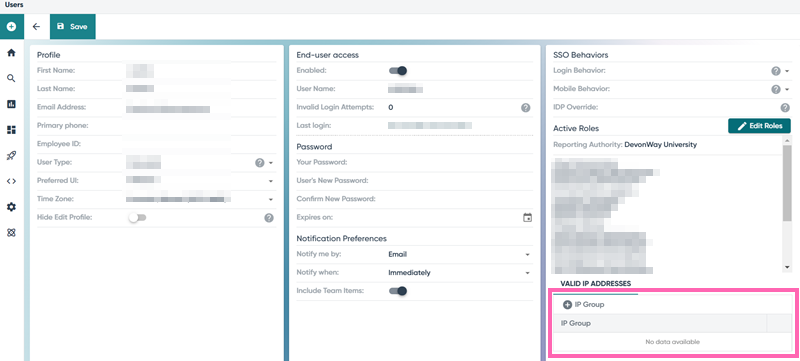Click help icon beside Login Behavior
The image size is (800, 361).
[776, 71]
